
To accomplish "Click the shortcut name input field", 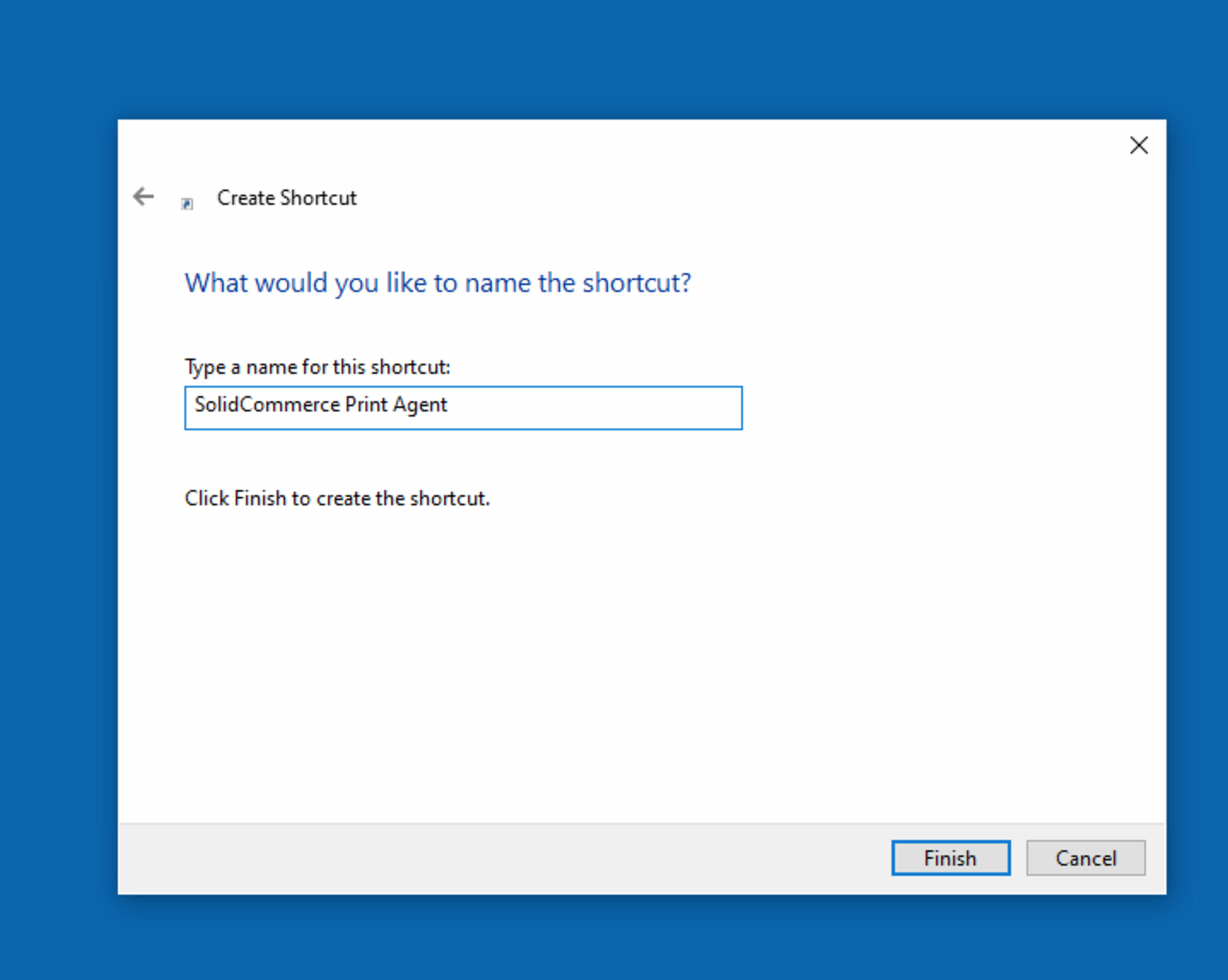I will 463,408.
